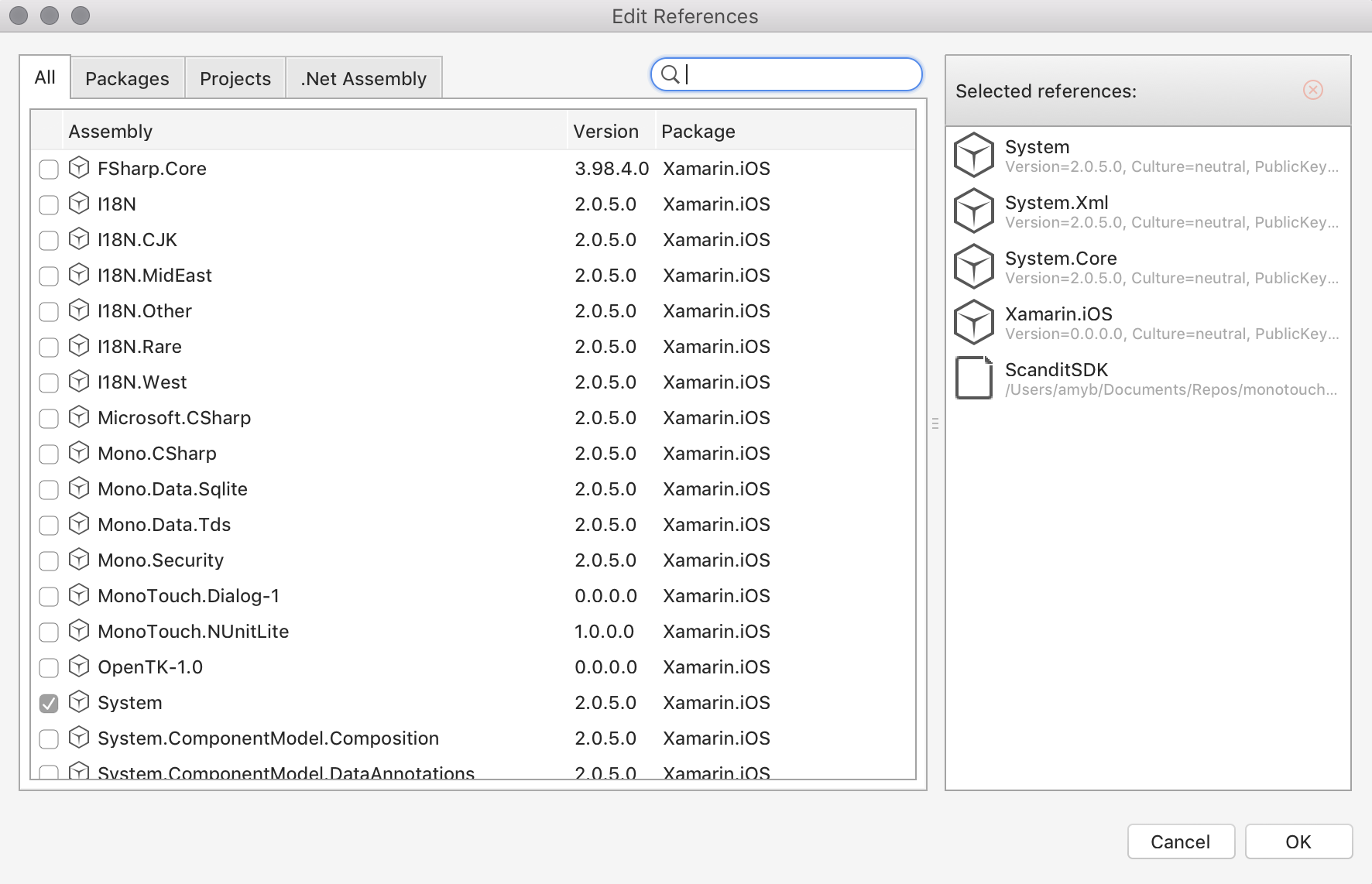Click the FSharp.Core assembly package icon

point(79,167)
